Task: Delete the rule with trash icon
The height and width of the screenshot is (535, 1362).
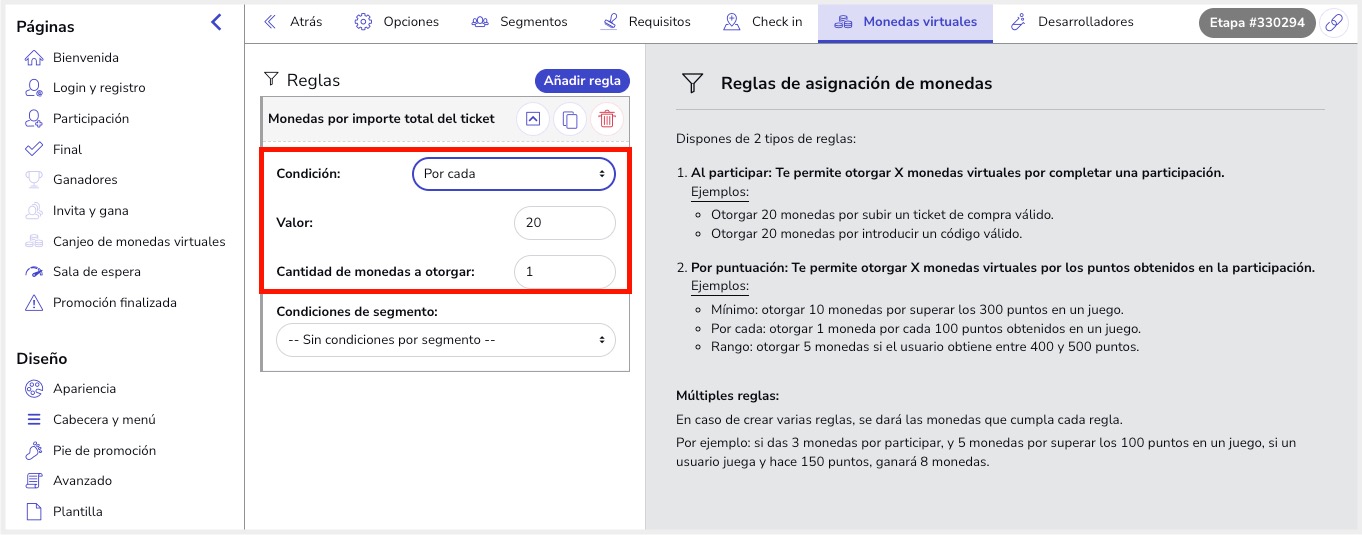Action: coord(607,119)
